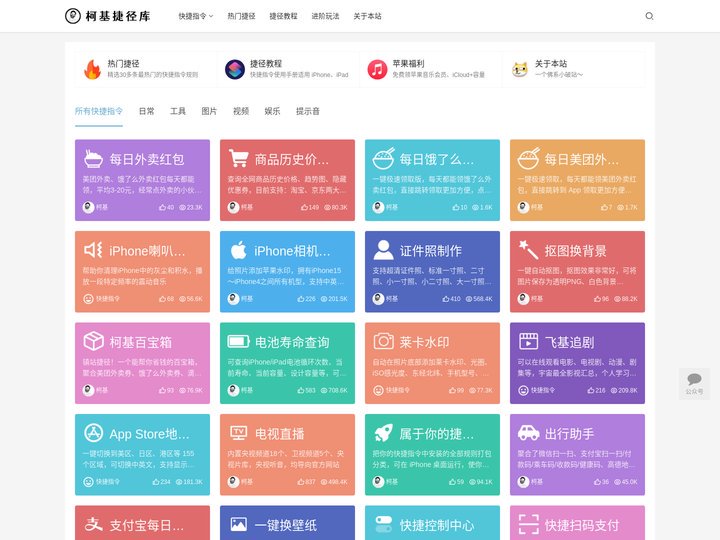The width and height of the screenshot is (720, 540).
Task: Open 热门捷径 in the top navigation
Action: coord(241,16)
